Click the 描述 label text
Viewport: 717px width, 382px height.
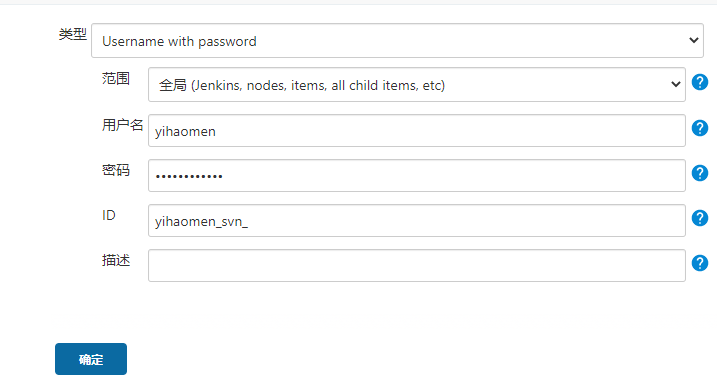pos(116,260)
